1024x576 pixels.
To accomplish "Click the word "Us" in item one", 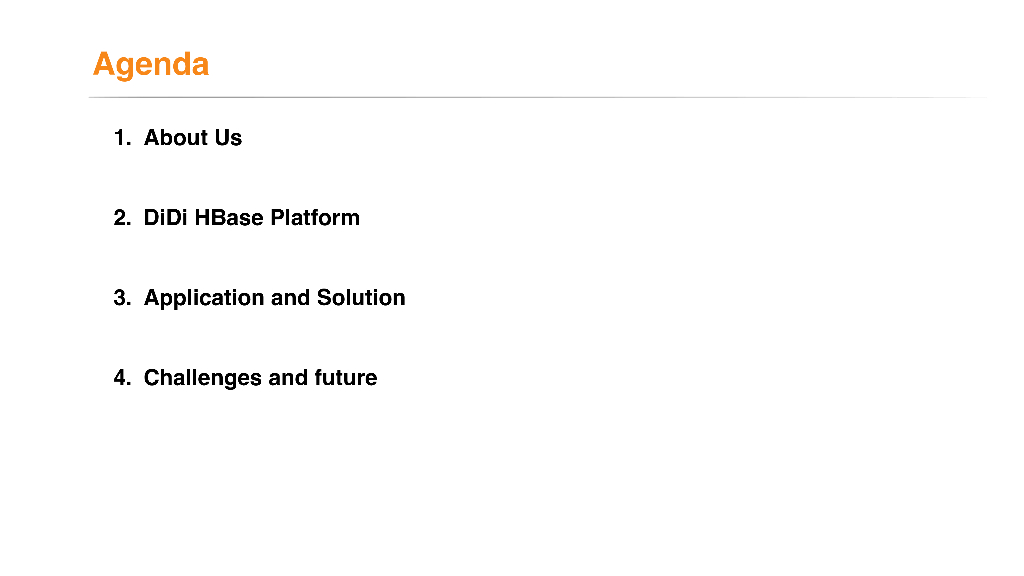I will click(x=228, y=138).
